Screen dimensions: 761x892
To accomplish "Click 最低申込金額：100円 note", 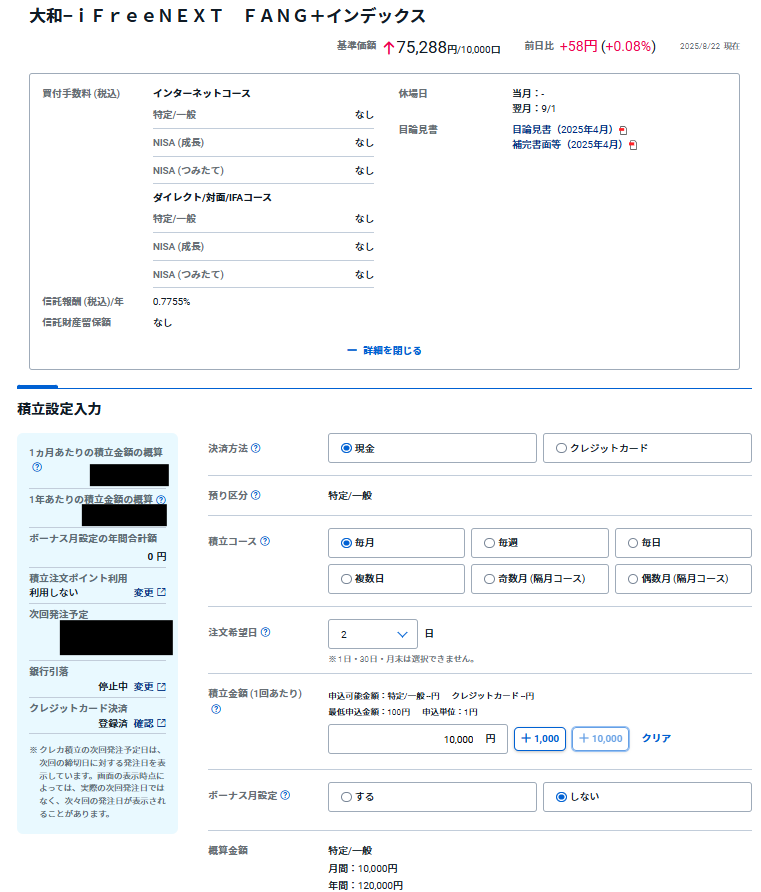I will 369,712.
